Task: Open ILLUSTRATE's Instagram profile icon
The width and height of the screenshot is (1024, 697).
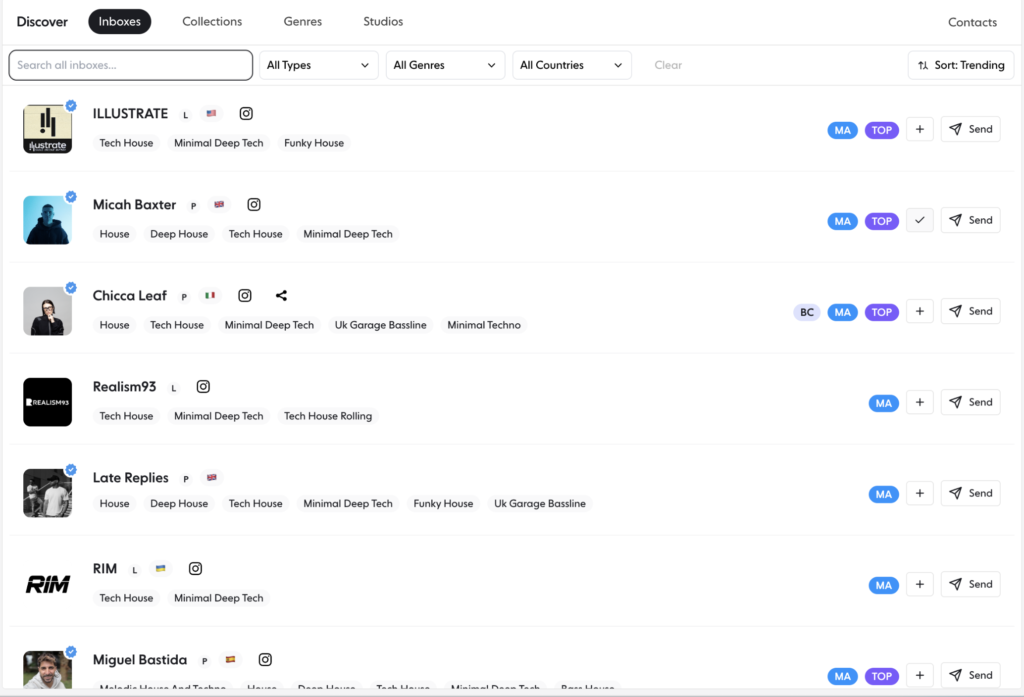Action: pos(246,114)
